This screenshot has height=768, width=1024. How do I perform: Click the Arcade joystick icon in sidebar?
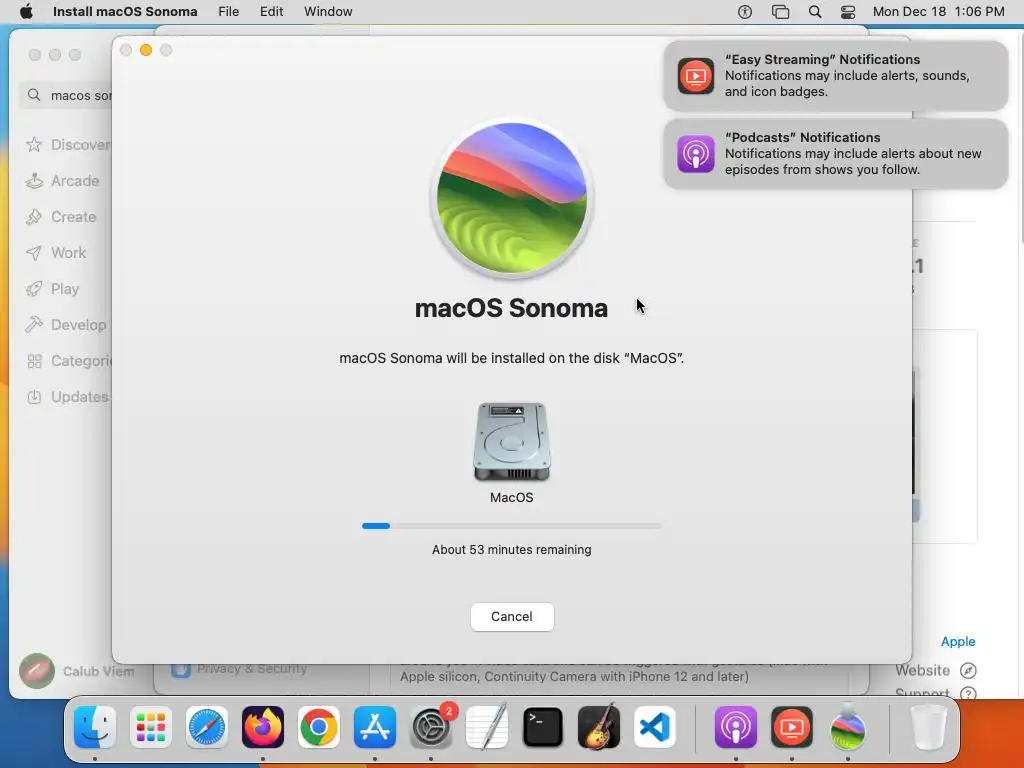(x=34, y=181)
